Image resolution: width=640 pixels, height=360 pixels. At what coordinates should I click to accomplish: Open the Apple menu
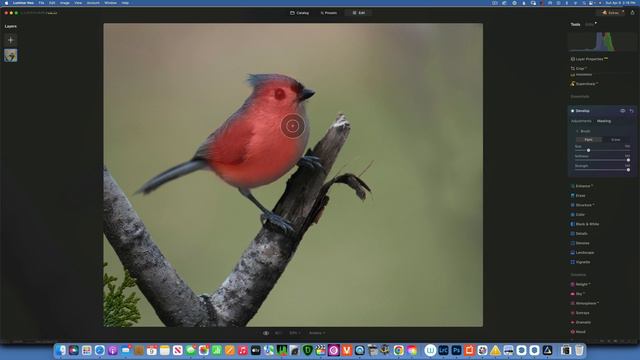pos(6,3)
